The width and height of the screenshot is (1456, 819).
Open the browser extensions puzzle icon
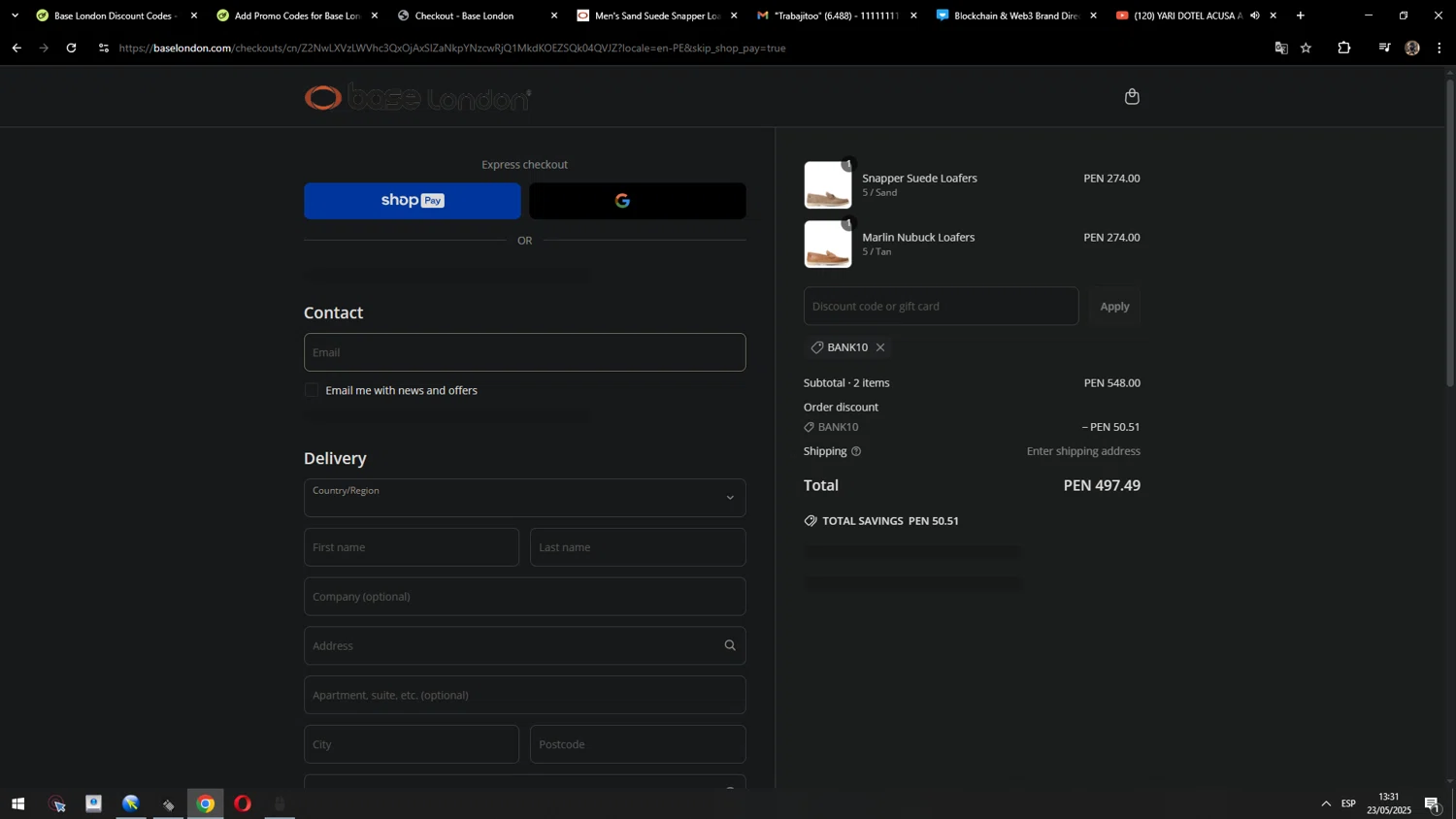click(1344, 48)
